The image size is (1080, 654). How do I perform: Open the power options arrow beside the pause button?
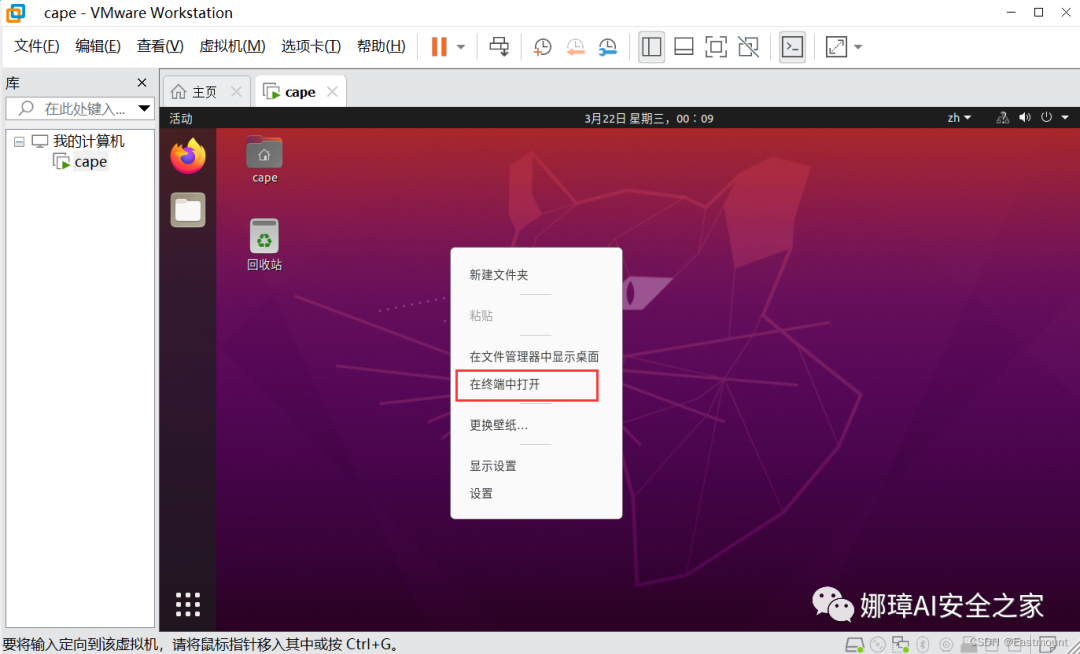461,47
